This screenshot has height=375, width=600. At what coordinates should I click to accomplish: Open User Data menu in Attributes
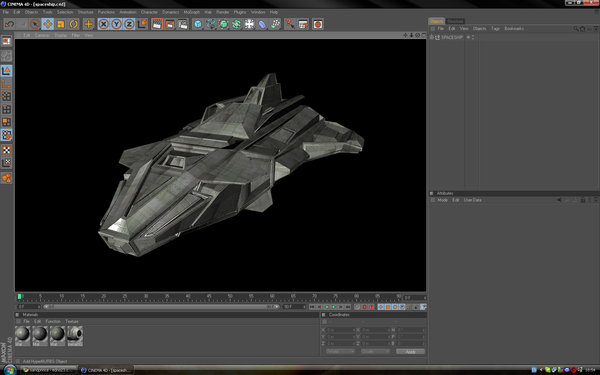473,200
